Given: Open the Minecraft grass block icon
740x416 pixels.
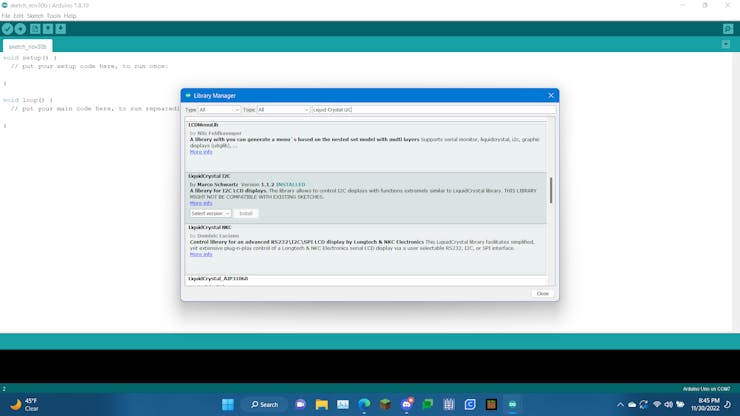Looking at the screenshot, I should pyautogui.click(x=385, y=404).
